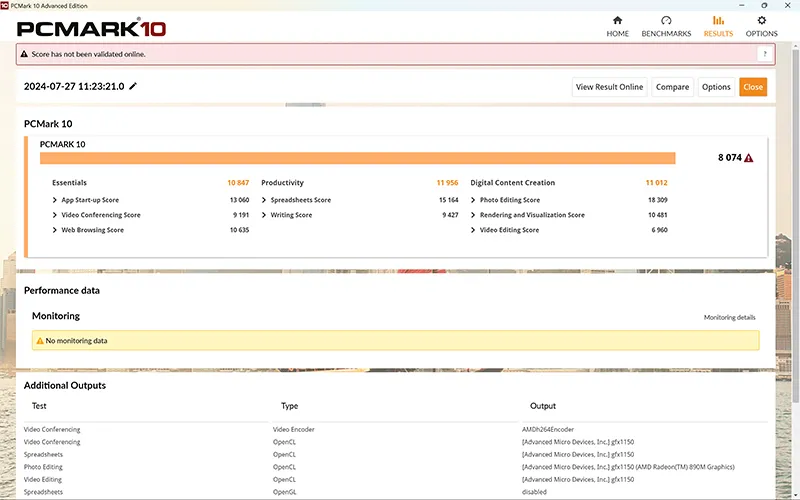Click the alert icon in validation banner
This screenshot has width=800, height=500.
(x=24, y=54)
